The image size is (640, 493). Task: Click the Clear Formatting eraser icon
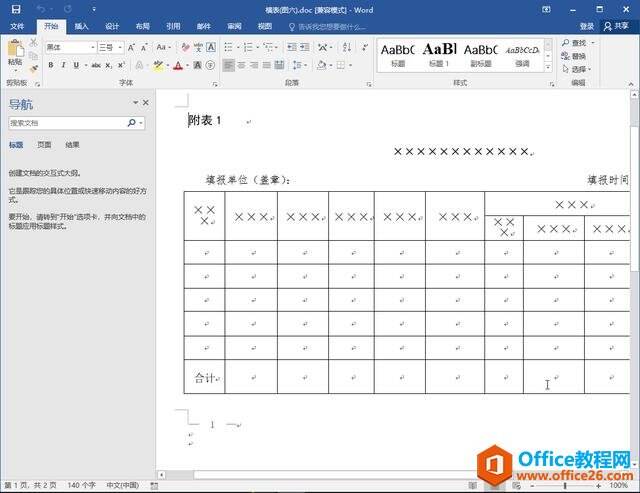click(185, 47)
